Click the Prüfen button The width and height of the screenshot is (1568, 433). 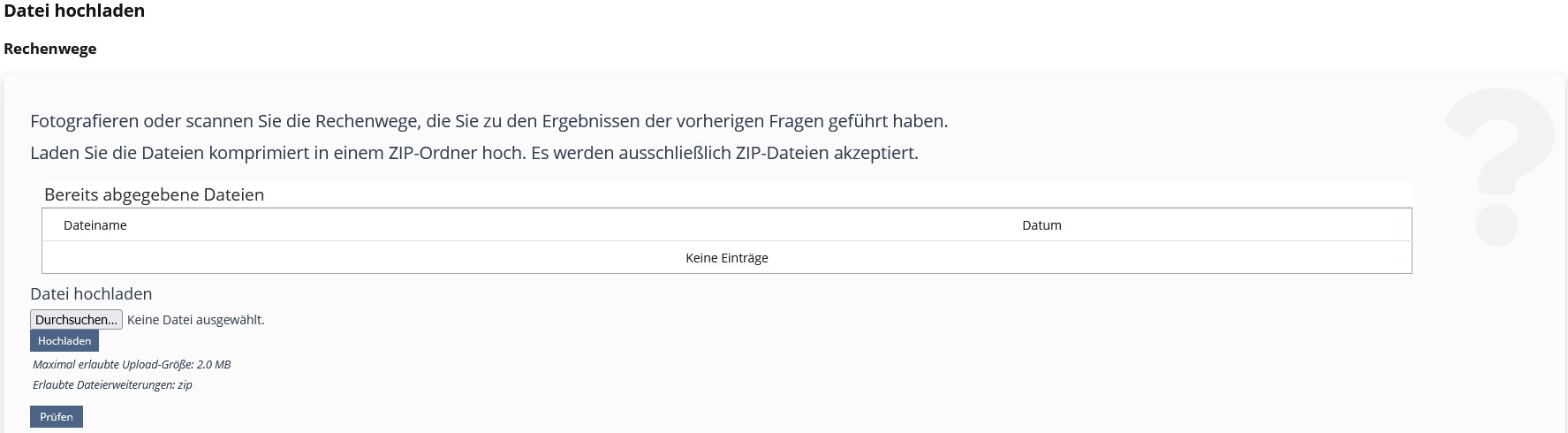click(57, 417)
